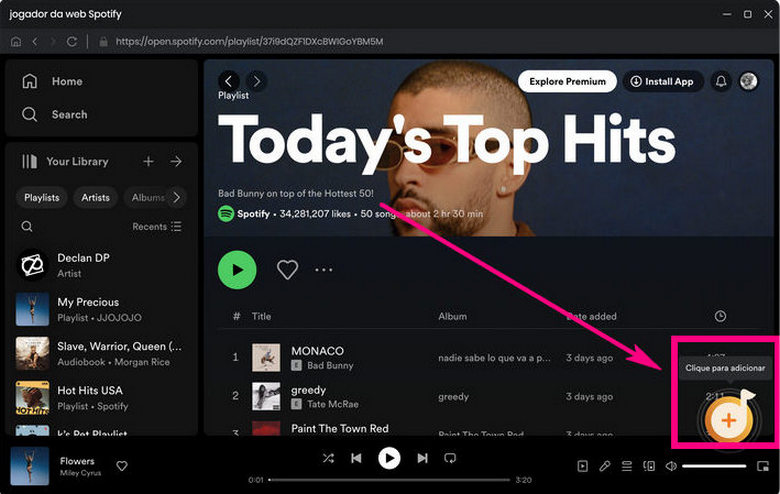Click the Explore Premium button

click(567, 81)
